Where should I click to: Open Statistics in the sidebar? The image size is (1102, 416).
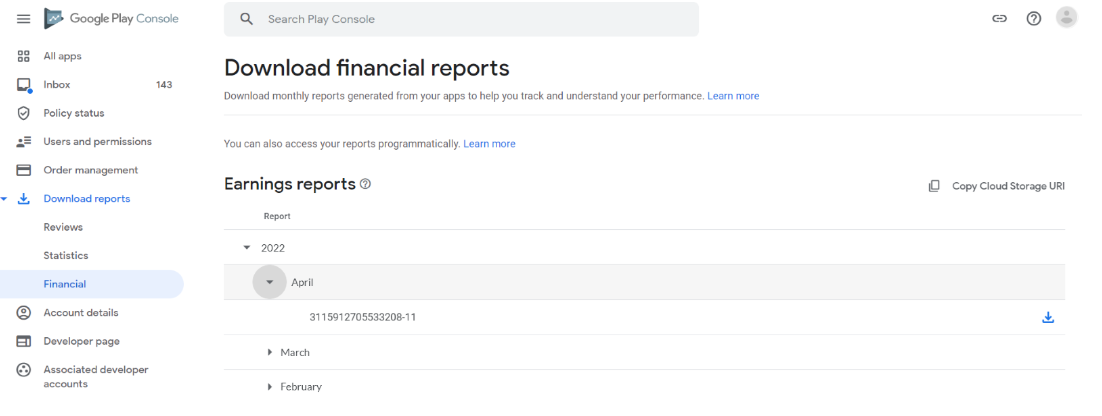point(66,256)
